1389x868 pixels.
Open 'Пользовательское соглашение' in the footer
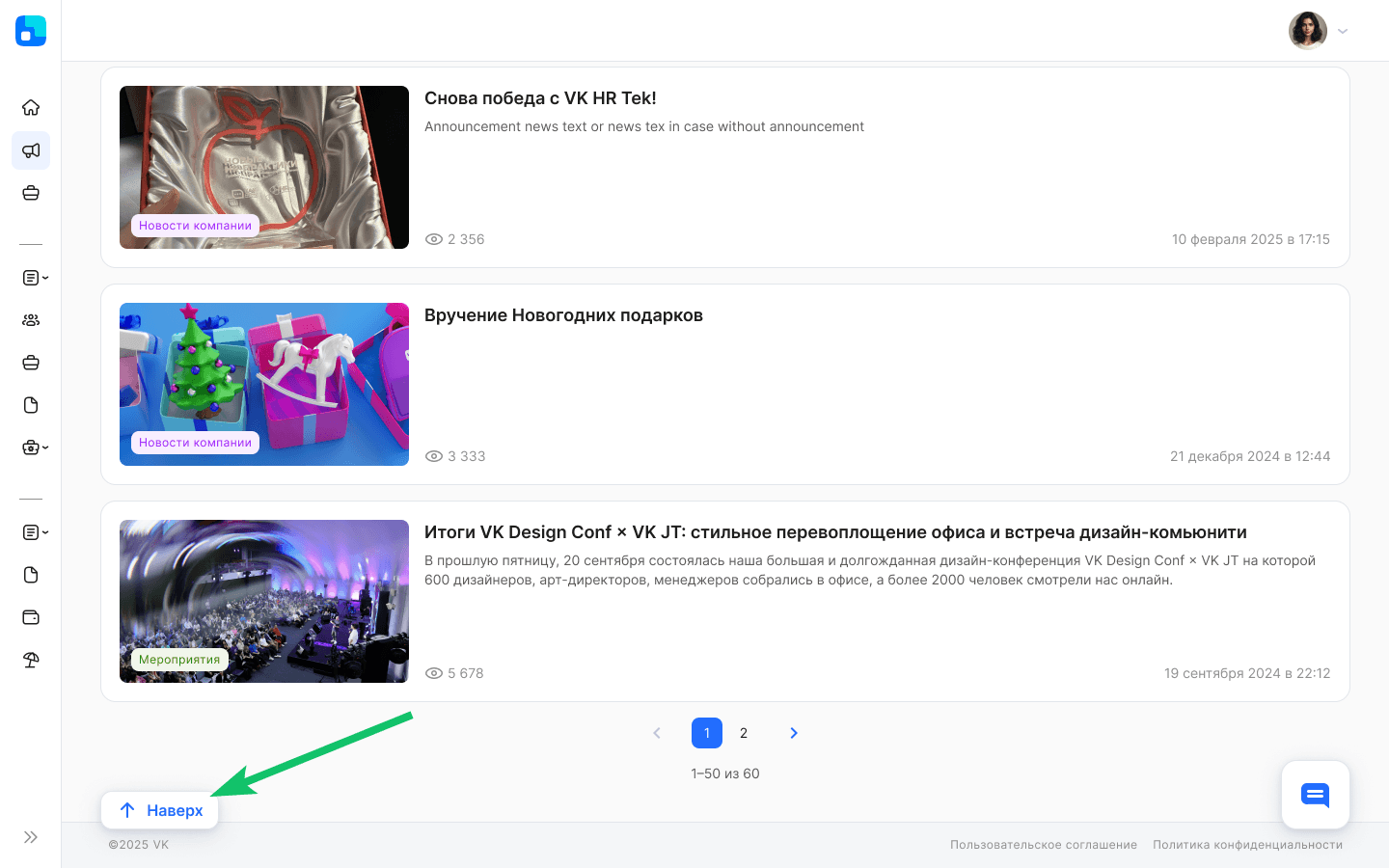pos(1043,844)
